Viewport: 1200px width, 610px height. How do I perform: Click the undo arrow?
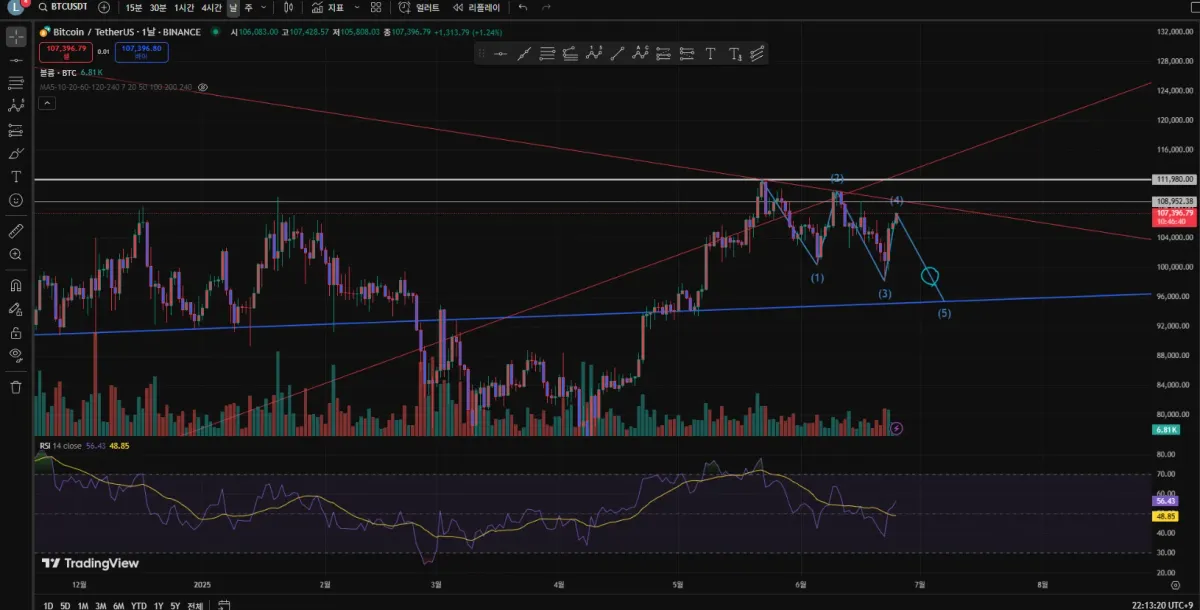tap(522, 7)
